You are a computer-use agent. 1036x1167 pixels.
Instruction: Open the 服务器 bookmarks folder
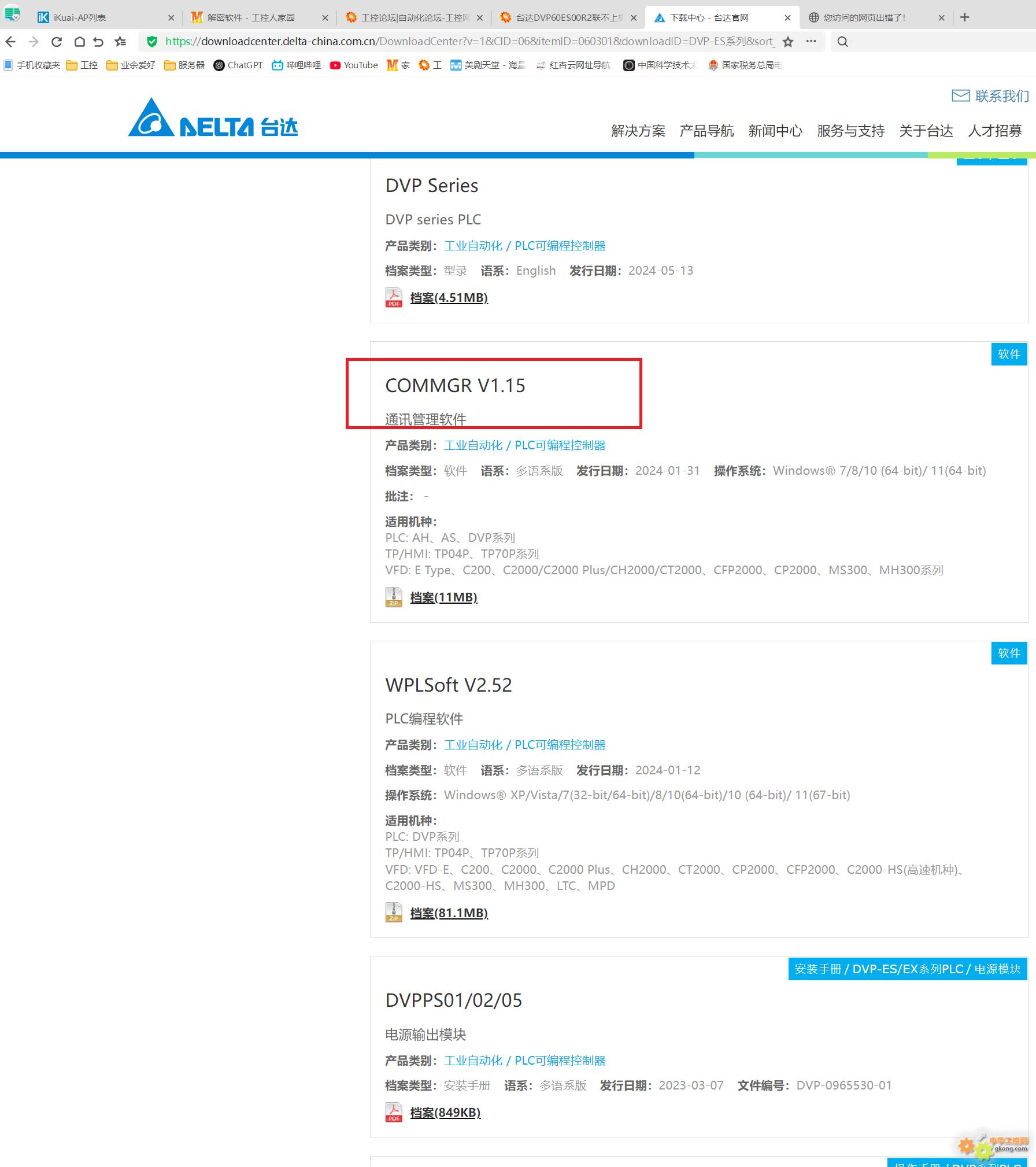[184, 65]
